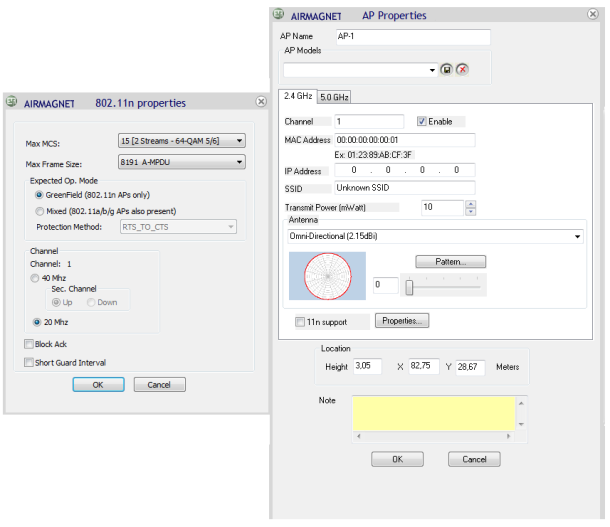This screenshot has height=527, width=610.
Task: Close the AP Properties window
Action: tap(592, 14)
